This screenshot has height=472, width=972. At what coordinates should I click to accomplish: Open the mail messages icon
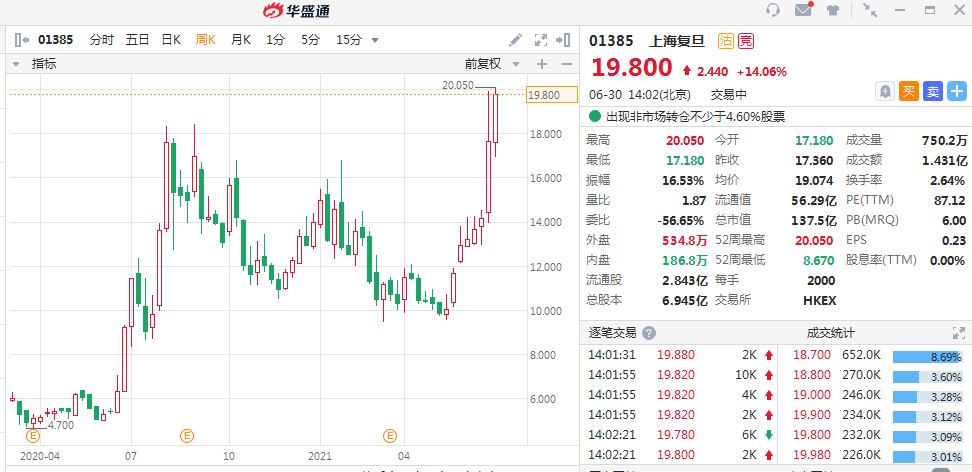point(803,9)
